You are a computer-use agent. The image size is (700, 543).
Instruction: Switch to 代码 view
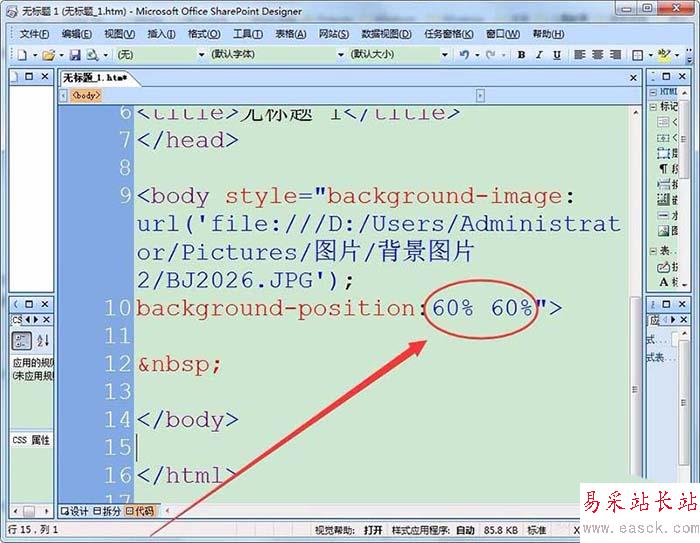[140, 511]
